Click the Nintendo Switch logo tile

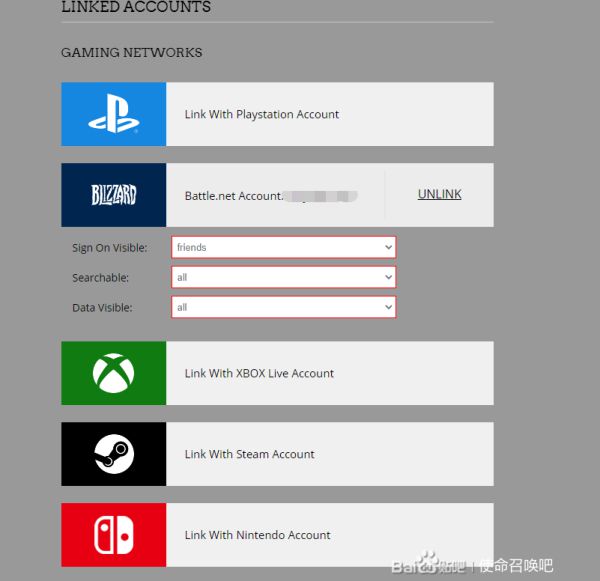(113, 535)
